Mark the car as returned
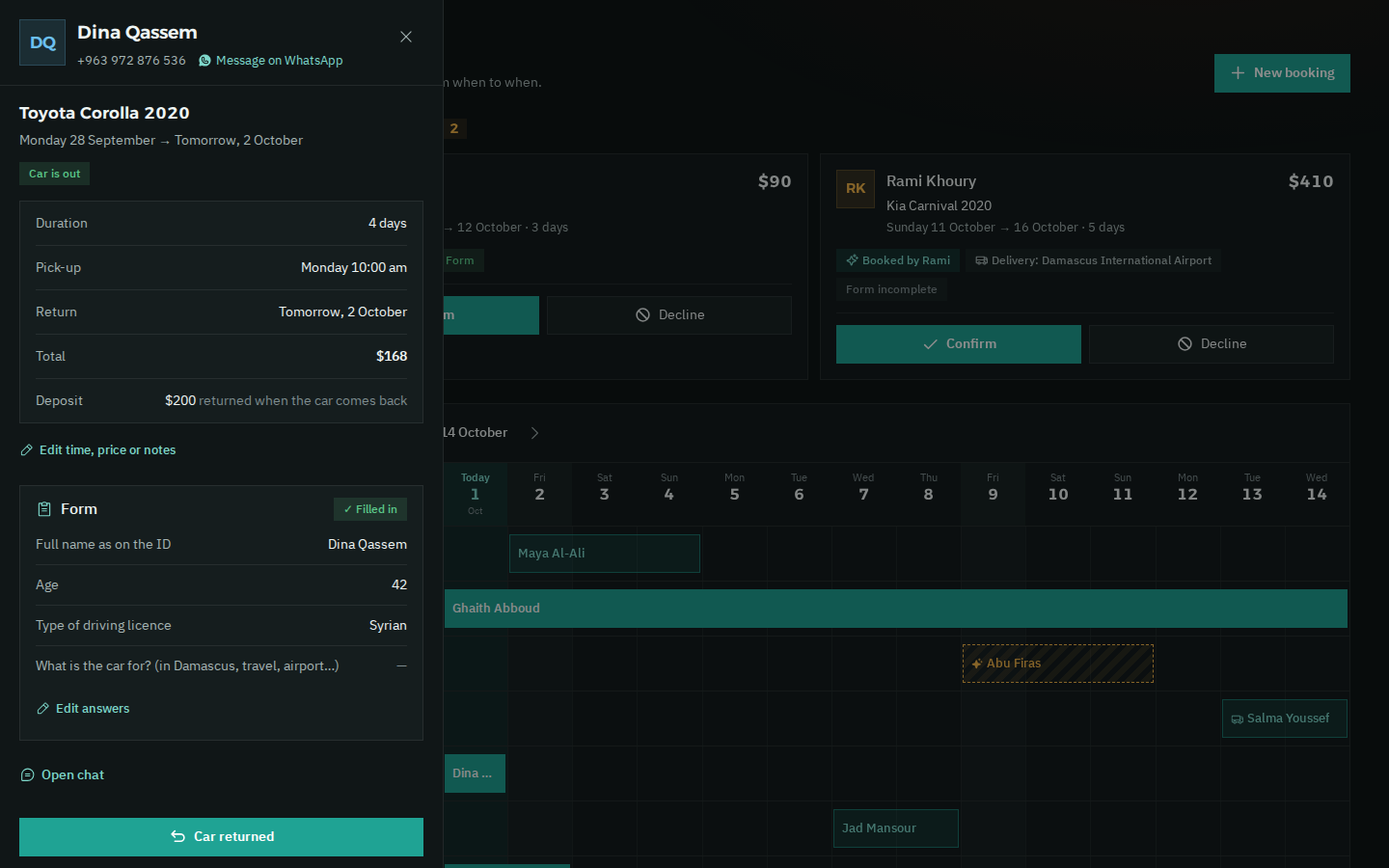The width and height of the screenshot is (1389, 868). 221,837
